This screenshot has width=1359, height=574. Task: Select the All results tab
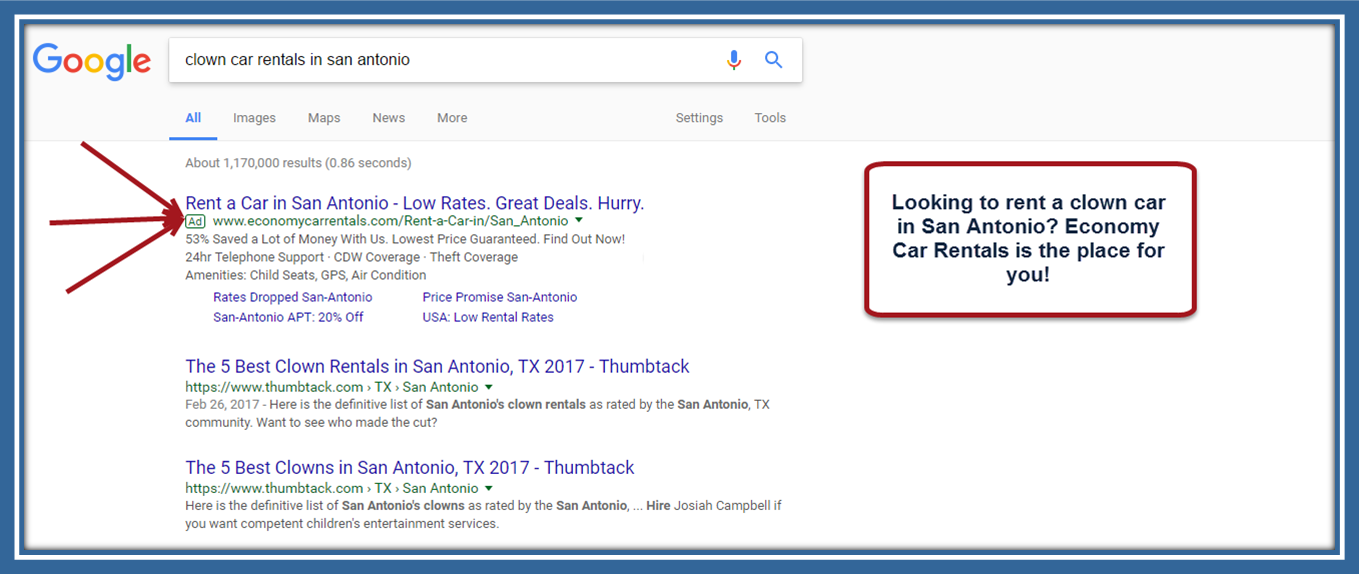click(x=193, y=118)
